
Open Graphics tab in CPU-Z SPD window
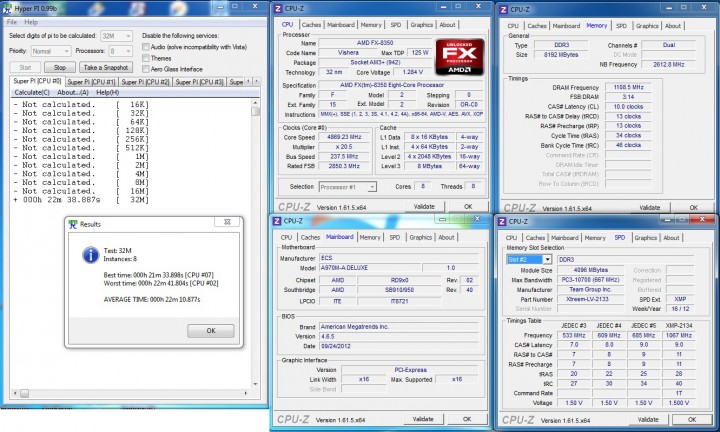(x=646, y=238)
